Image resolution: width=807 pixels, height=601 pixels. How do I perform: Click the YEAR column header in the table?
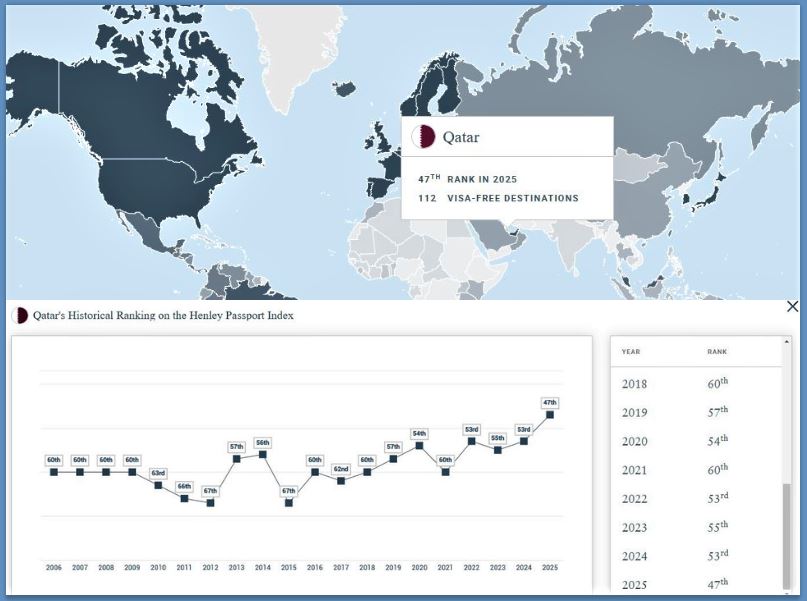click(630, 352)
